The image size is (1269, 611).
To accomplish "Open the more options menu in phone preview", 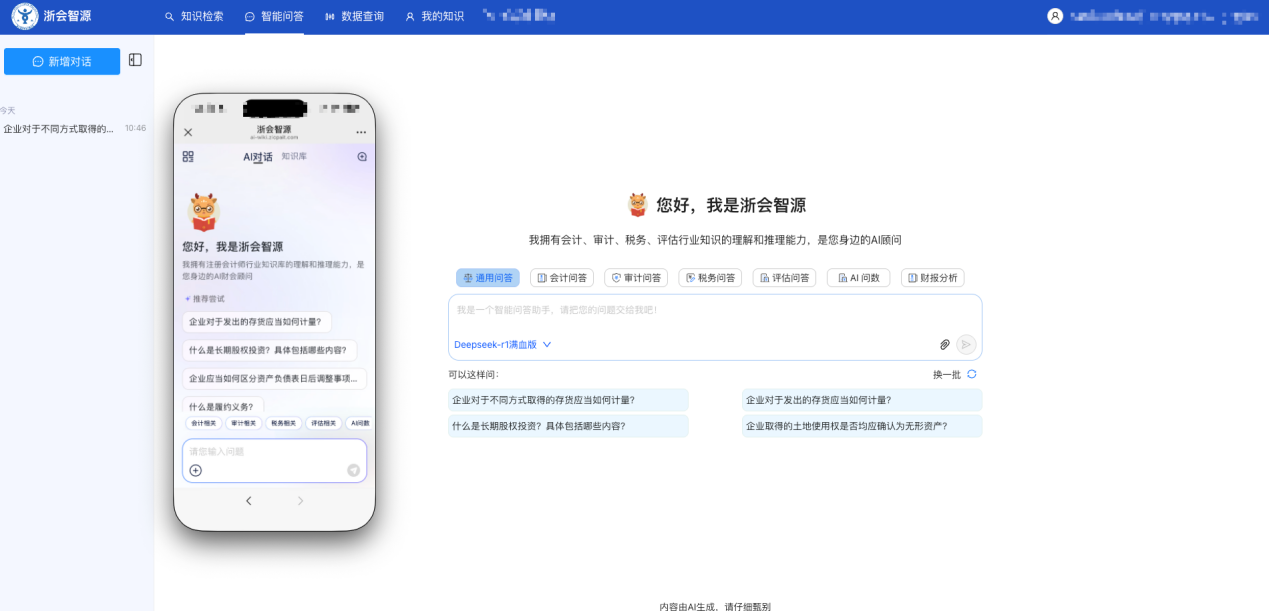I will [x=360, y=131].
